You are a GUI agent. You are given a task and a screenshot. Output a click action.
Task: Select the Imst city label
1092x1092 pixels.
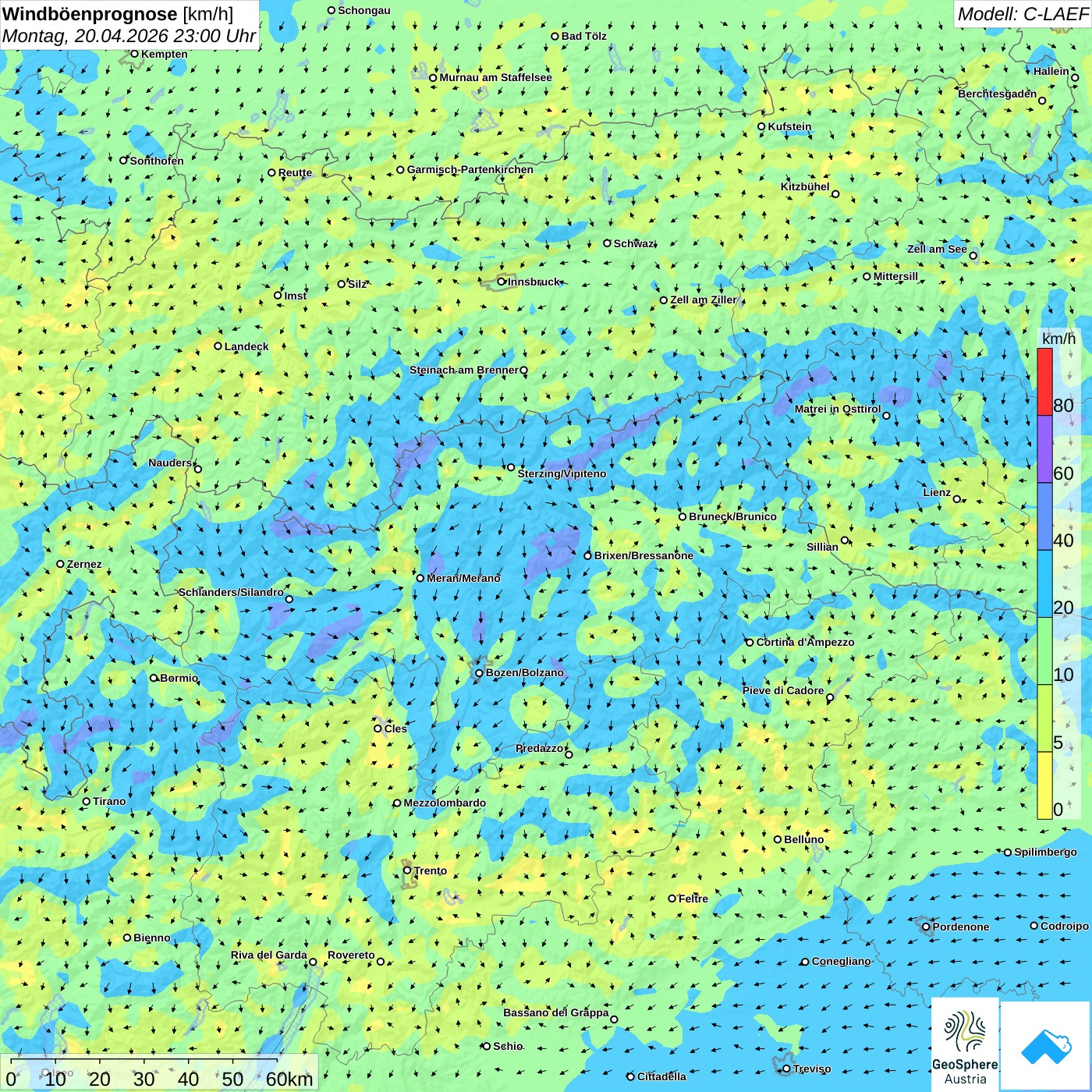[295, 296]
